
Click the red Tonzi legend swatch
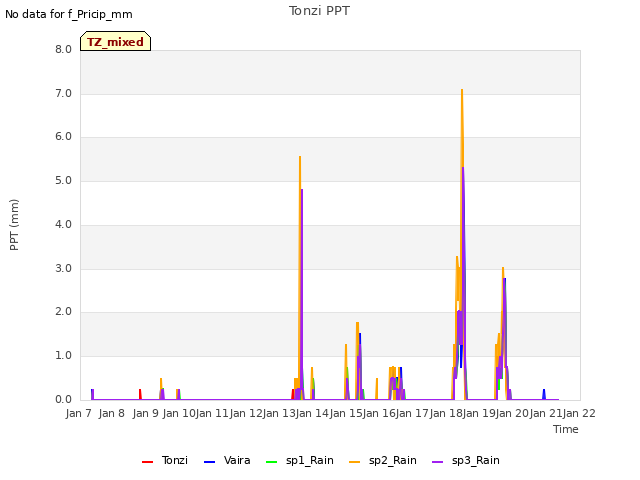pos(147,462)
